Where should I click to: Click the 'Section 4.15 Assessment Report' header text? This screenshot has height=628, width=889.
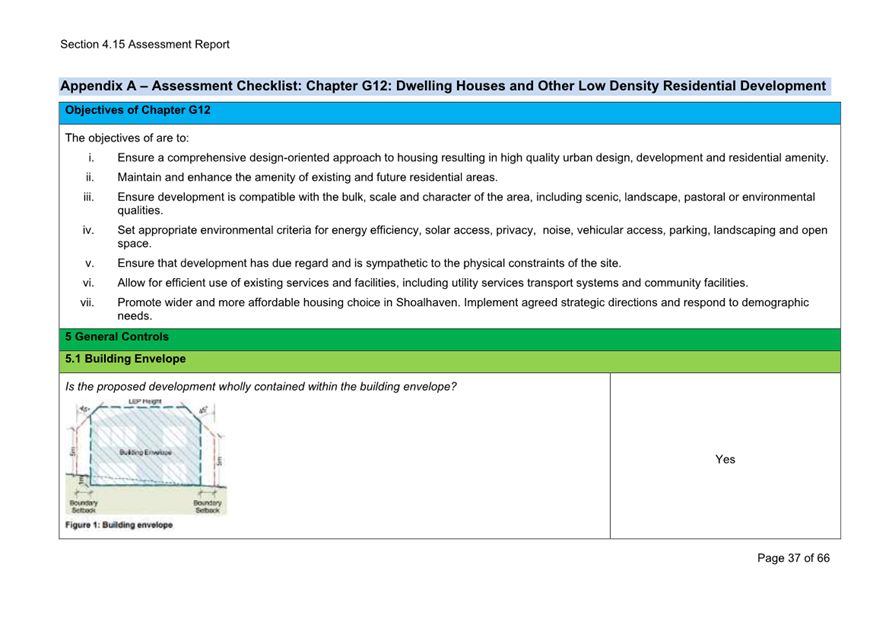[144, 44]
